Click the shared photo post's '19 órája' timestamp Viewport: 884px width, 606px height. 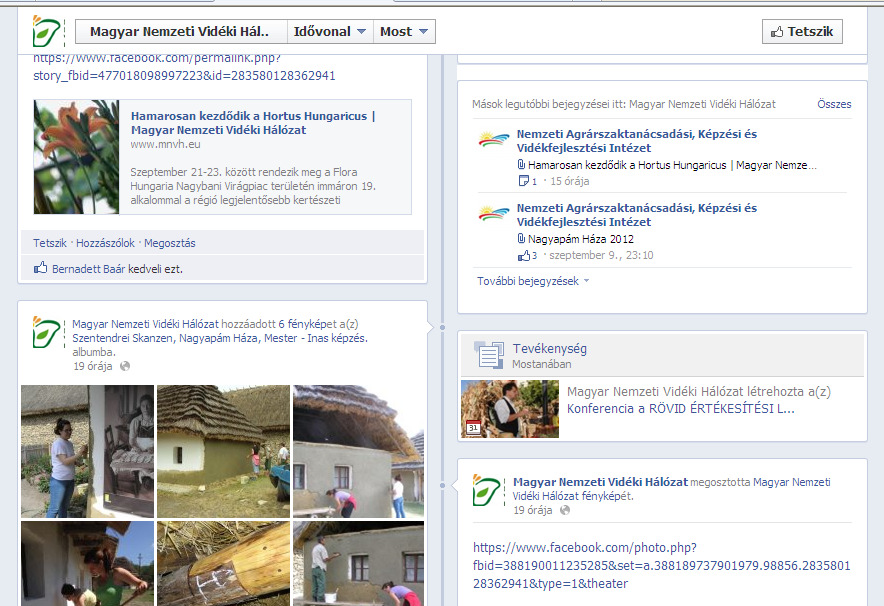pos(533,511)
